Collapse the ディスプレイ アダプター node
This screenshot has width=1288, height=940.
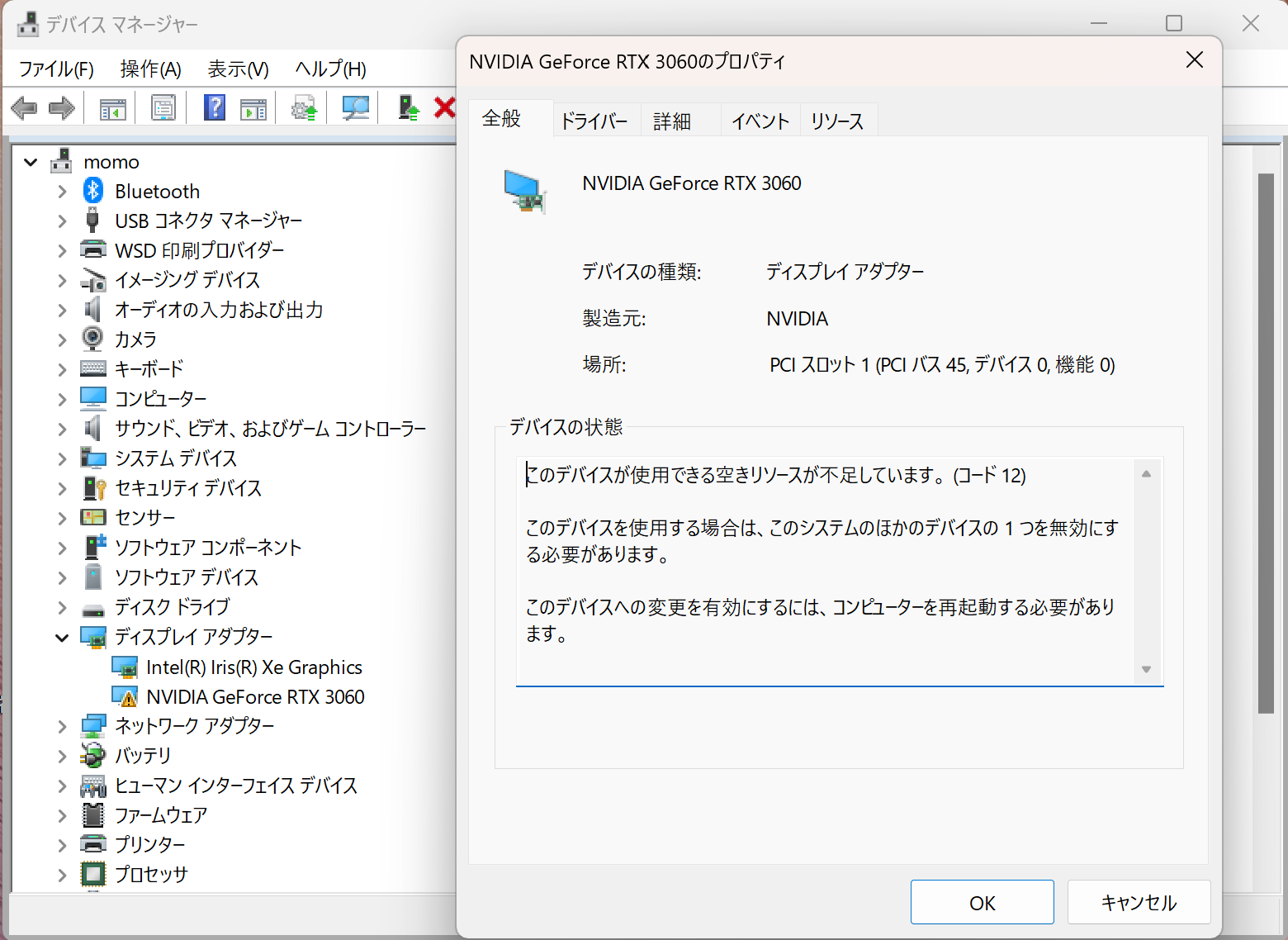pos(62,637)
